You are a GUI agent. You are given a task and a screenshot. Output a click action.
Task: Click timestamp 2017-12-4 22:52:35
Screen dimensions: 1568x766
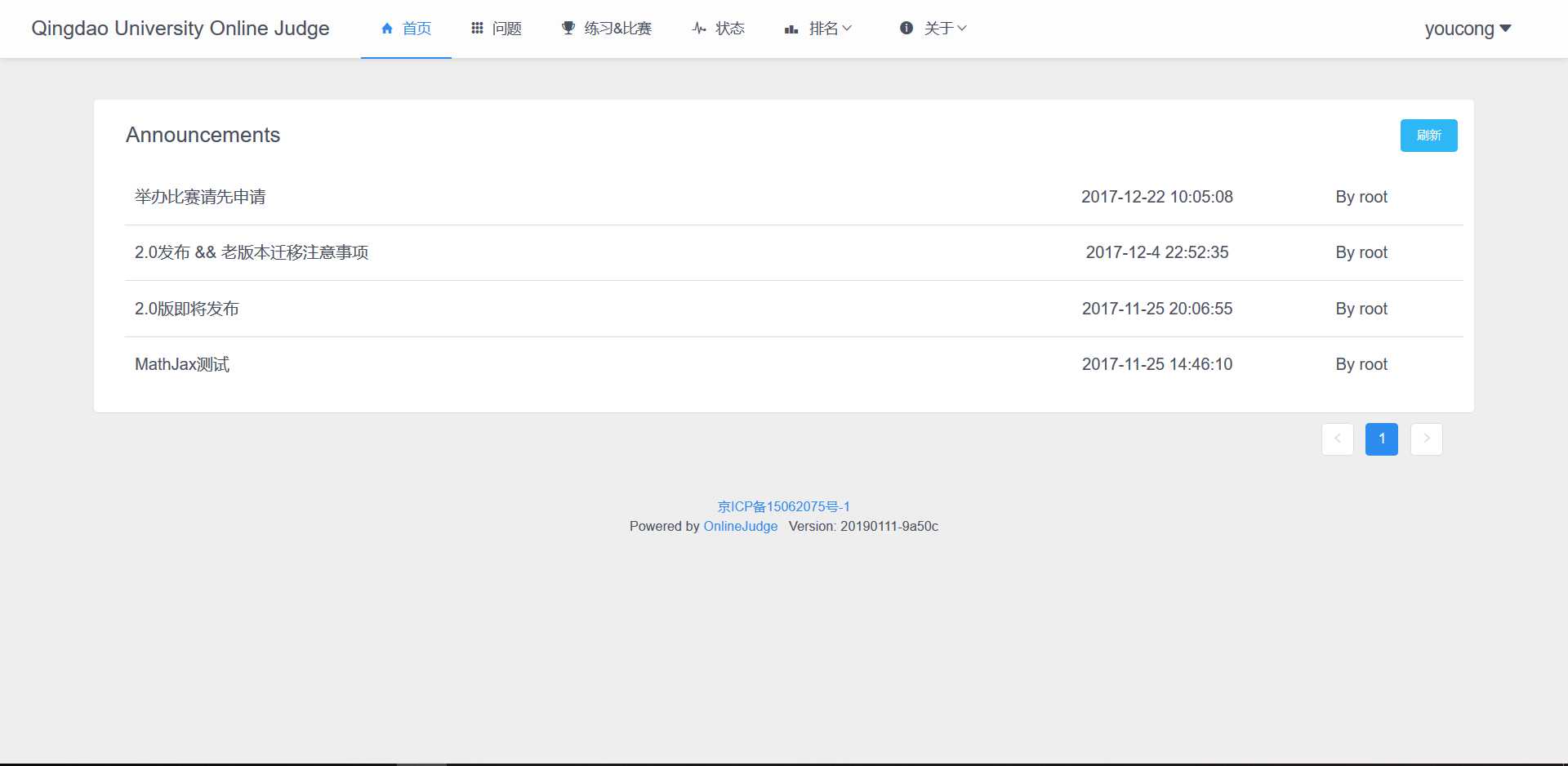point(1157,252)
